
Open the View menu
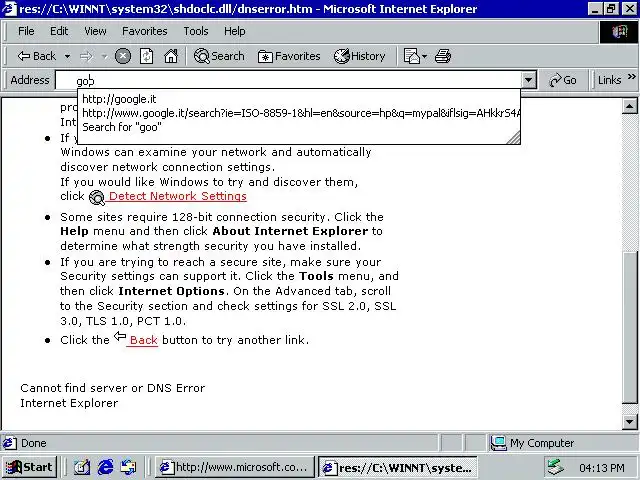pos(95,31)
